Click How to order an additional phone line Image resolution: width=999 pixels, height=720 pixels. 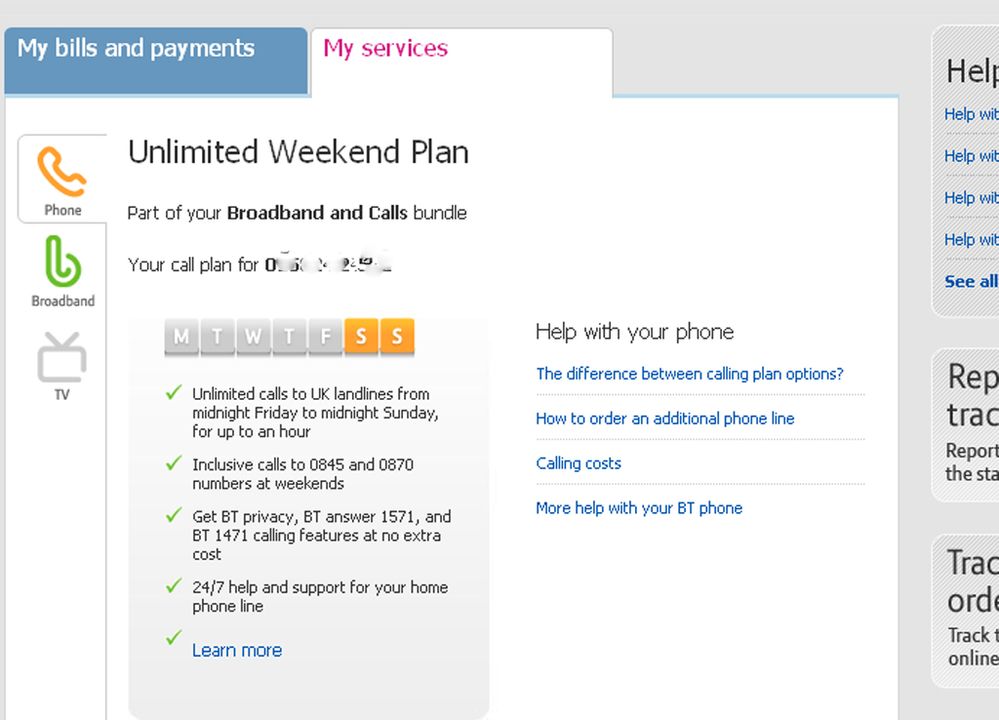coord(665,418)
